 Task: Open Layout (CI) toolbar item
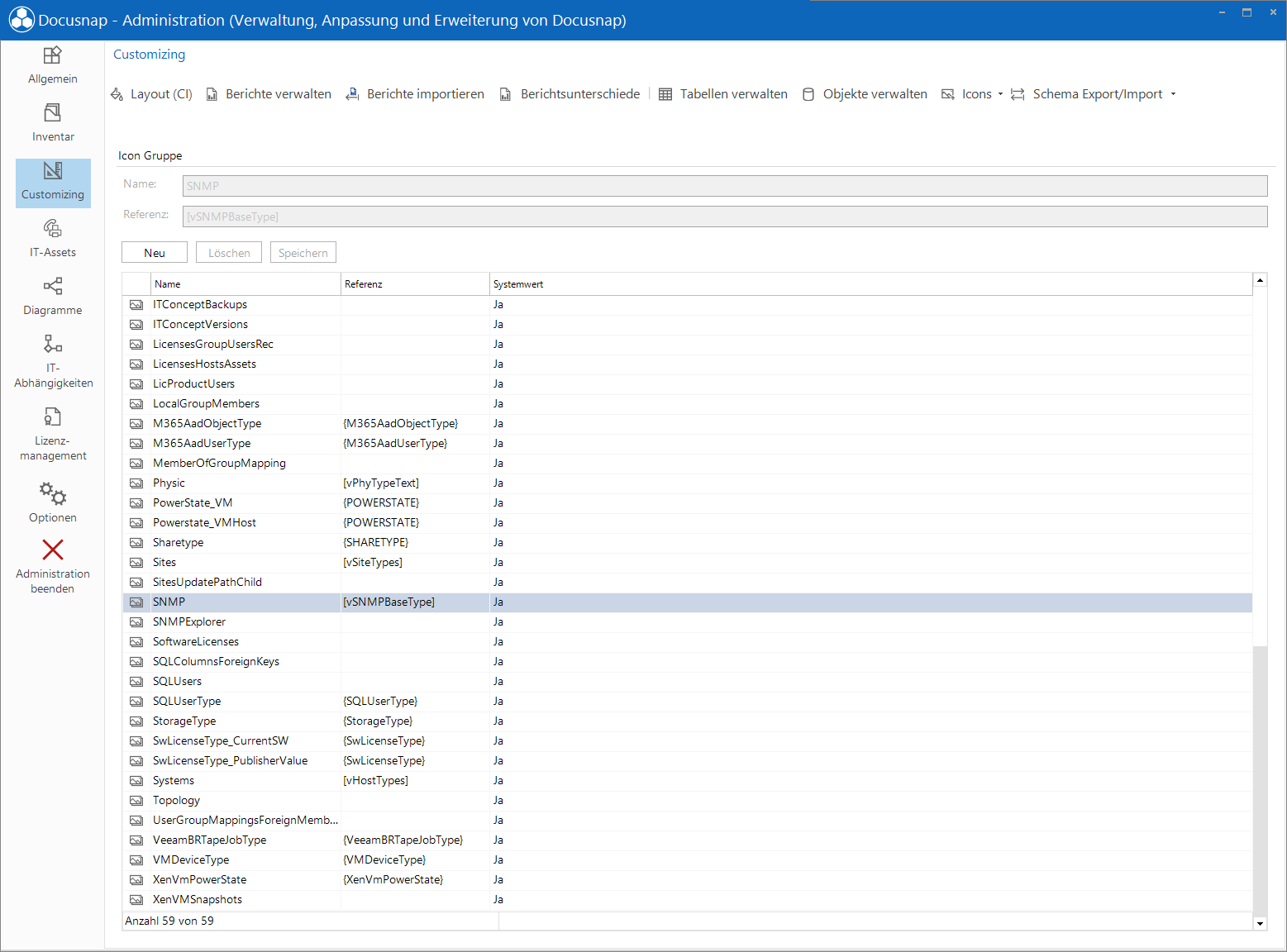pyautogui.click(x=152, y=94)
